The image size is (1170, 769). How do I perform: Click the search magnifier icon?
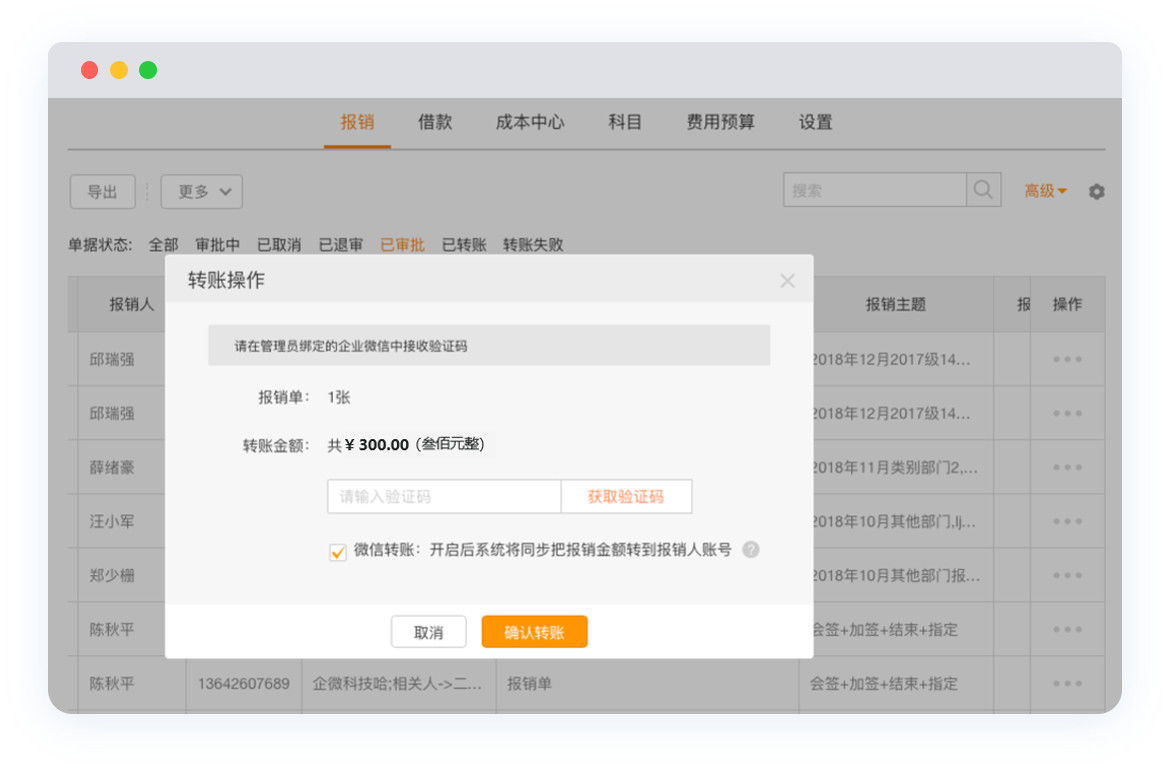coord(983,190)
